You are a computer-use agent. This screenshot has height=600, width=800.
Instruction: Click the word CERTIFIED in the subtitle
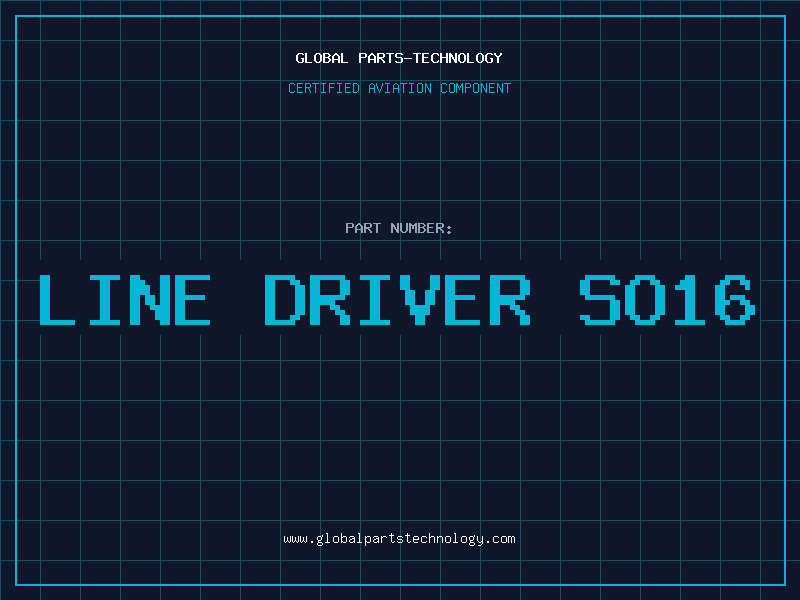tap(325, 88)
